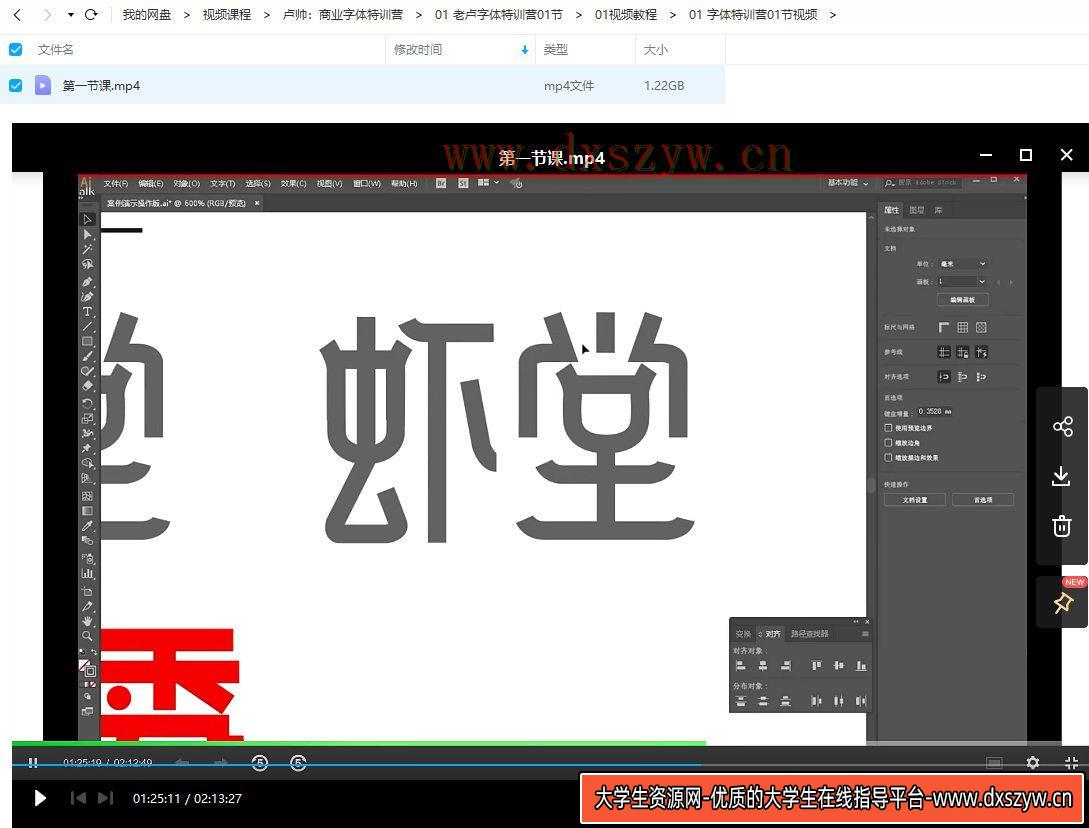Open the history dropdown arrow in navigation
The image size is (1089, 828).
(x=71, y=15)
